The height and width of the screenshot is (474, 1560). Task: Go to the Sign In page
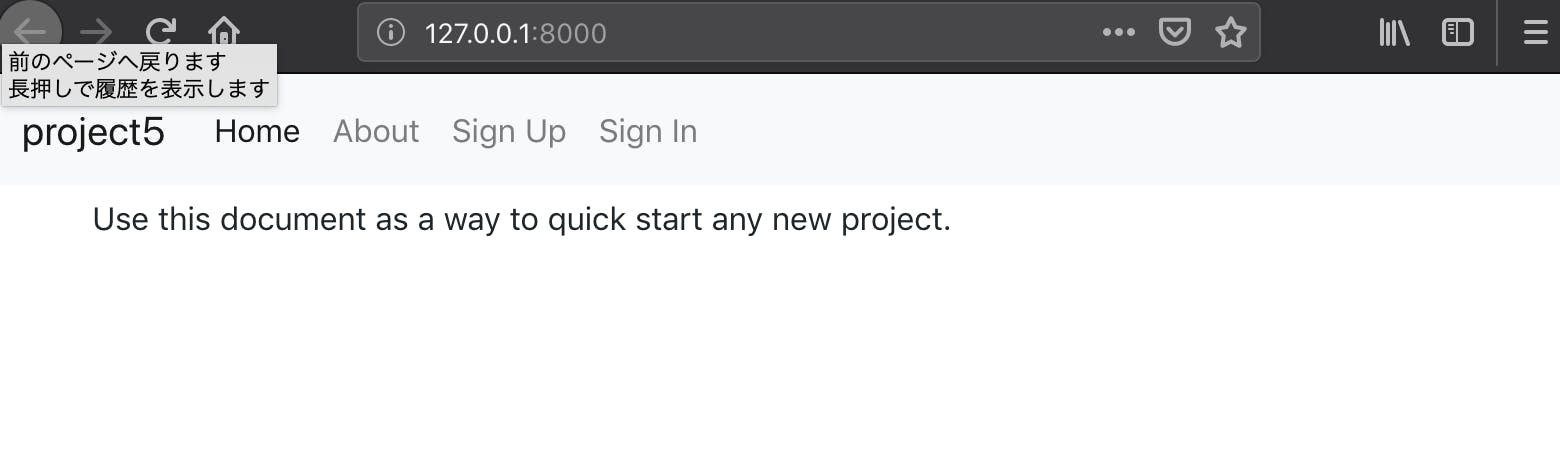coord(648,132)
